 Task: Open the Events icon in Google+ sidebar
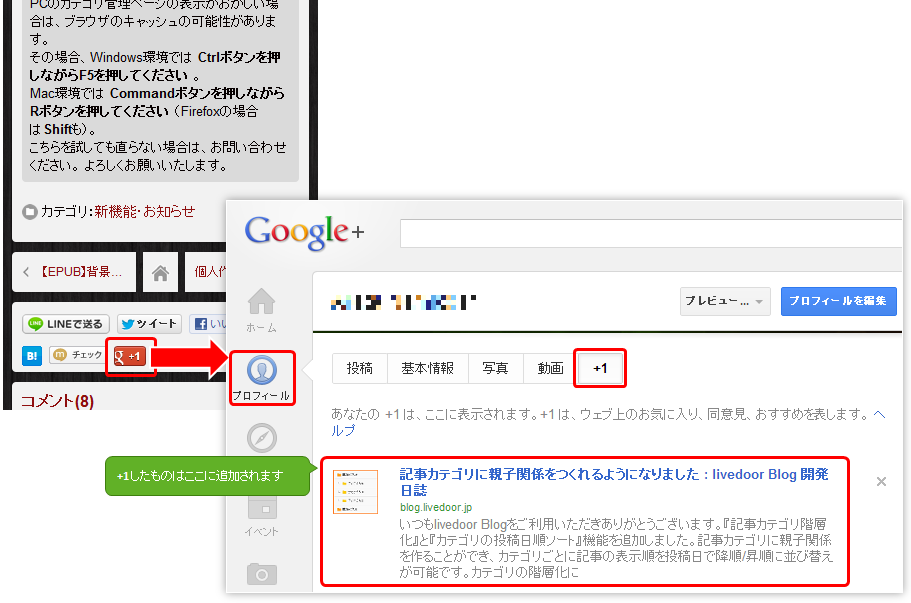pyautogui.click(x=262, y=516)
